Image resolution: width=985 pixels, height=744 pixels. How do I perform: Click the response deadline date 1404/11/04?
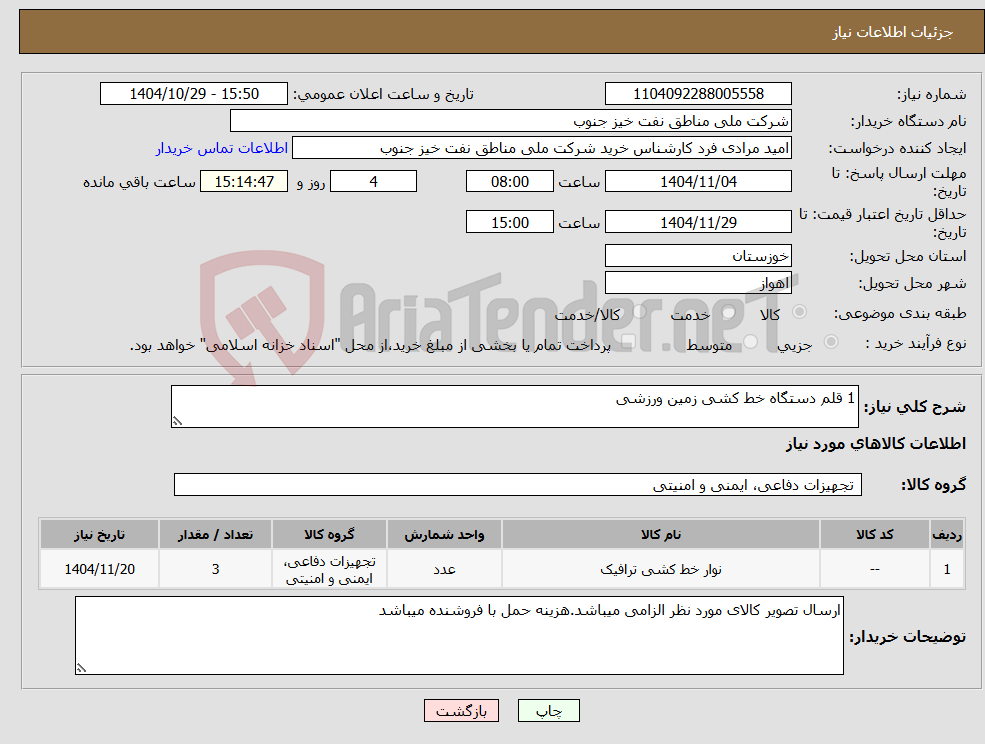(x=698, y=182)
